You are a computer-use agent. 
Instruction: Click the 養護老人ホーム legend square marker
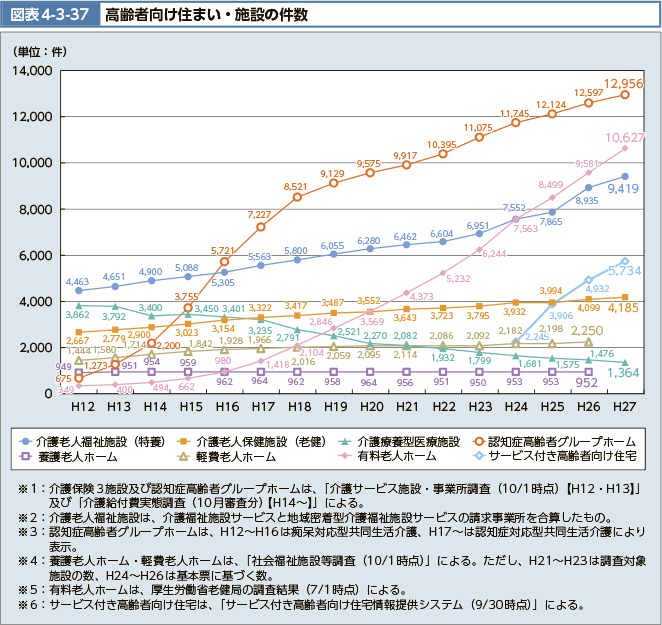point(23,455)
